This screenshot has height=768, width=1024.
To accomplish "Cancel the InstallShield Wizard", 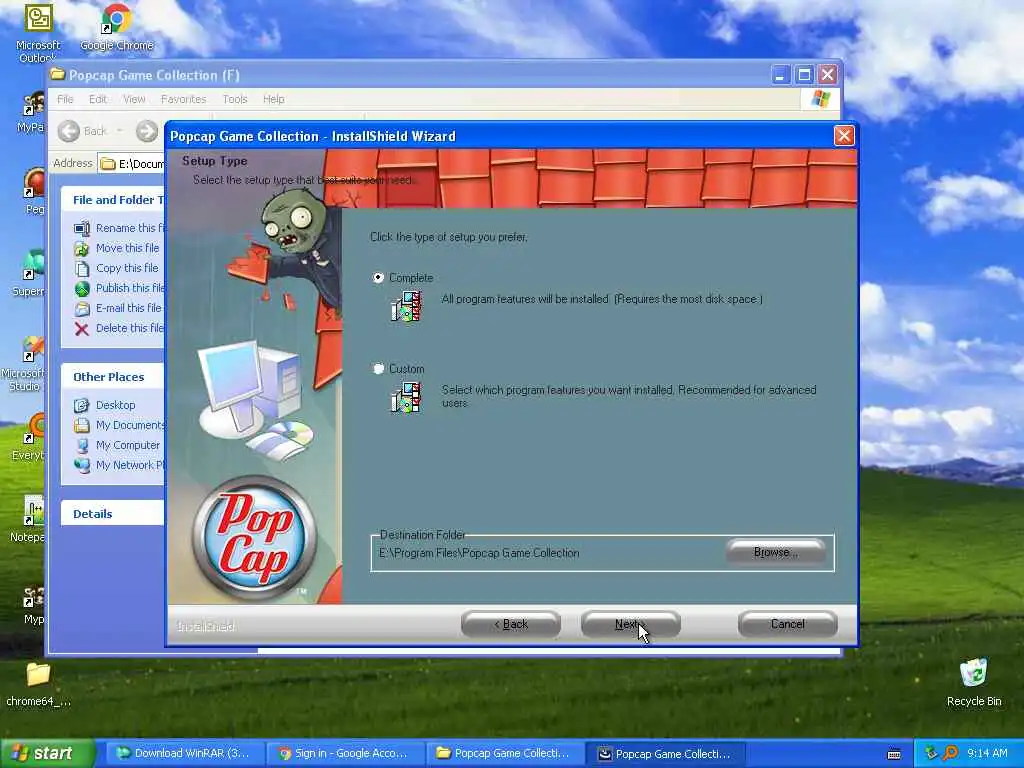I will pyautogui.click(x=788, y=624).
